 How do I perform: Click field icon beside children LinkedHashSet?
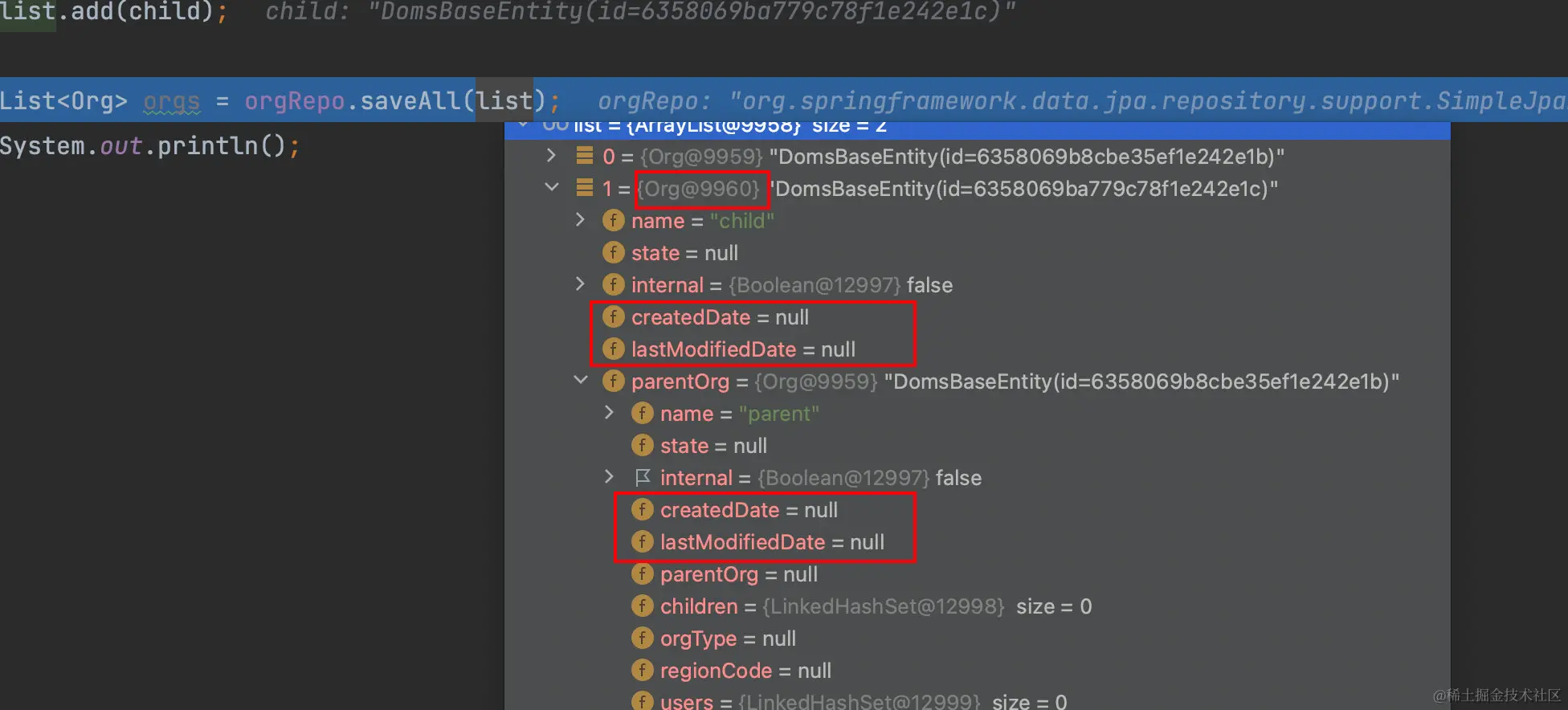pyautogui.click(x=642, y=606)
